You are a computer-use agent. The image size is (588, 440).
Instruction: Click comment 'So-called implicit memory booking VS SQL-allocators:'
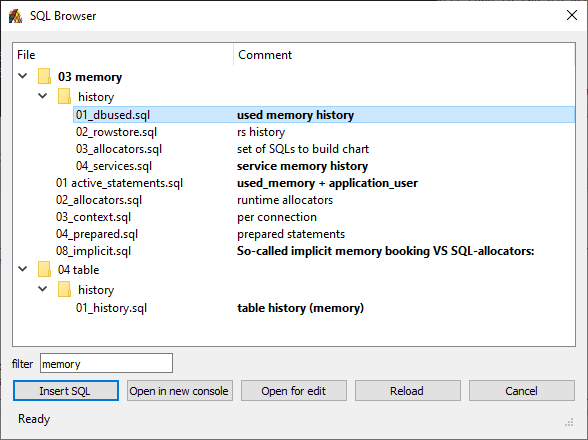click(386, 251)
